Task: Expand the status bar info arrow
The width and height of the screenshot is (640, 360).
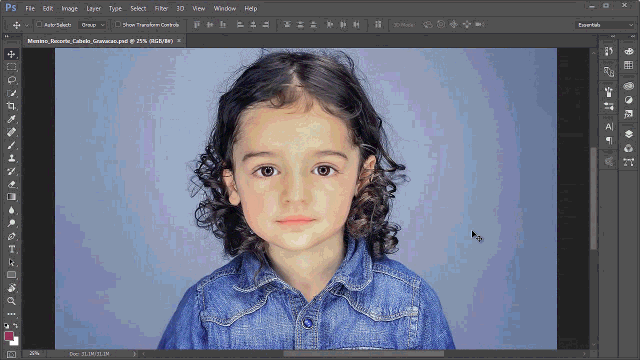Action: (134, 354)
